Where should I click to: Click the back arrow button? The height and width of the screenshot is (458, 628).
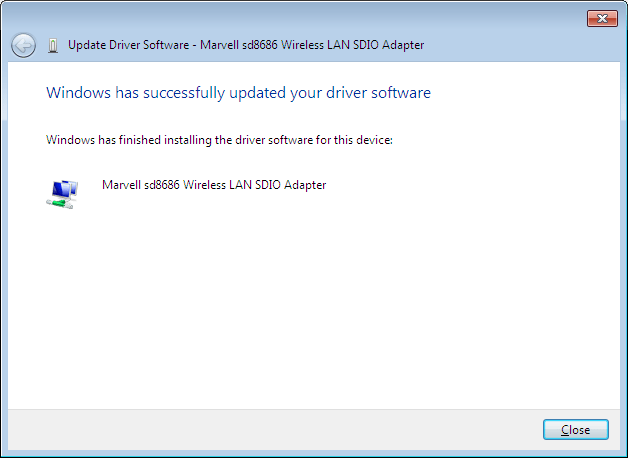tap(23, 45)
